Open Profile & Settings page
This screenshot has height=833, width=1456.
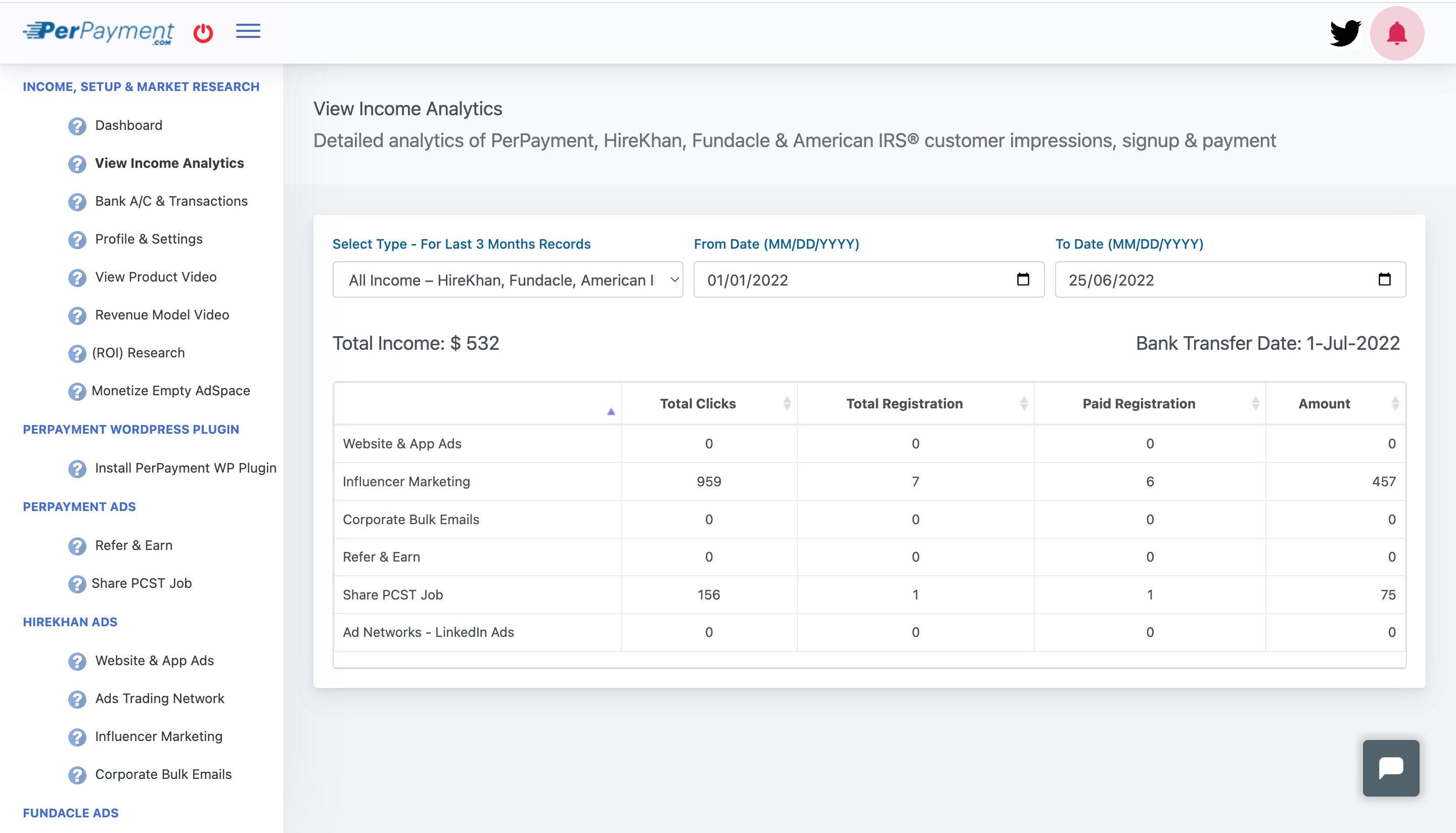(x=149, y=239)
